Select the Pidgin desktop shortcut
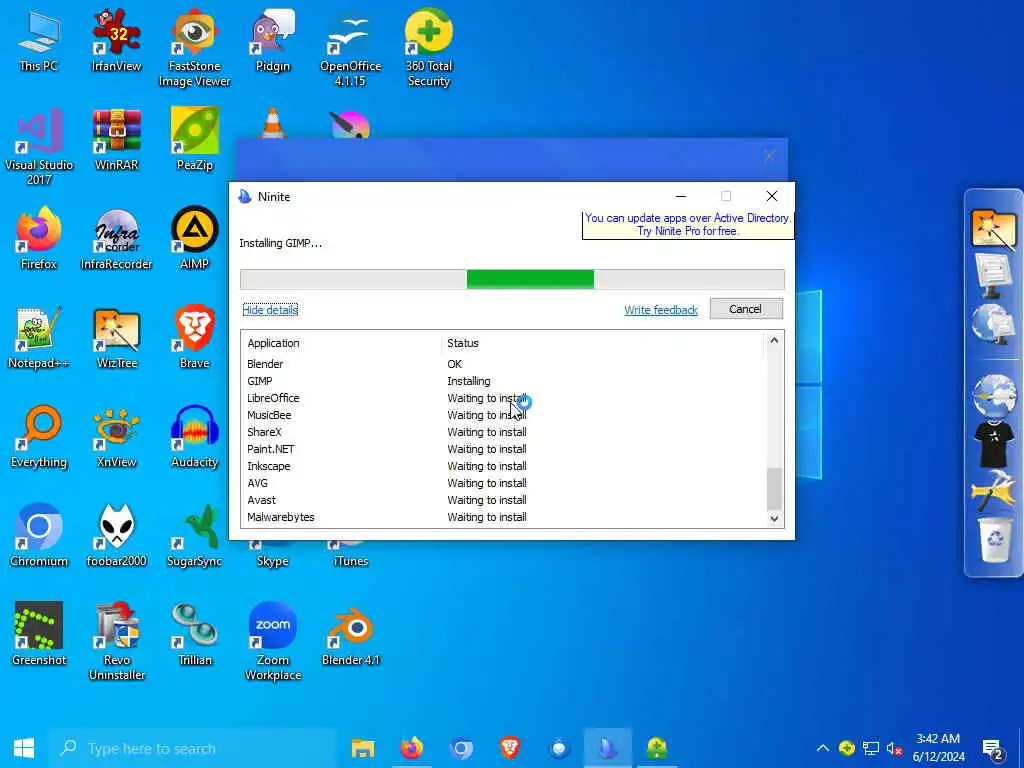The image size is (1024, 768). 272,41
